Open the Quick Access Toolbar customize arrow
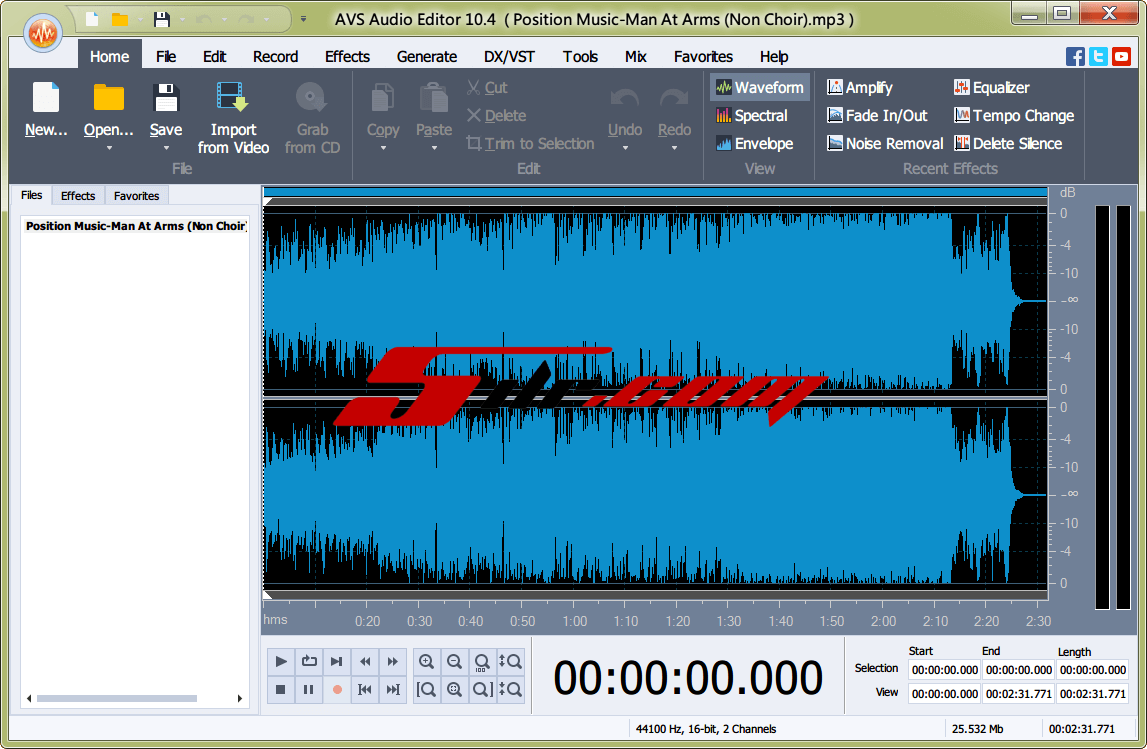1147x749 pixels. pos(303,19)
